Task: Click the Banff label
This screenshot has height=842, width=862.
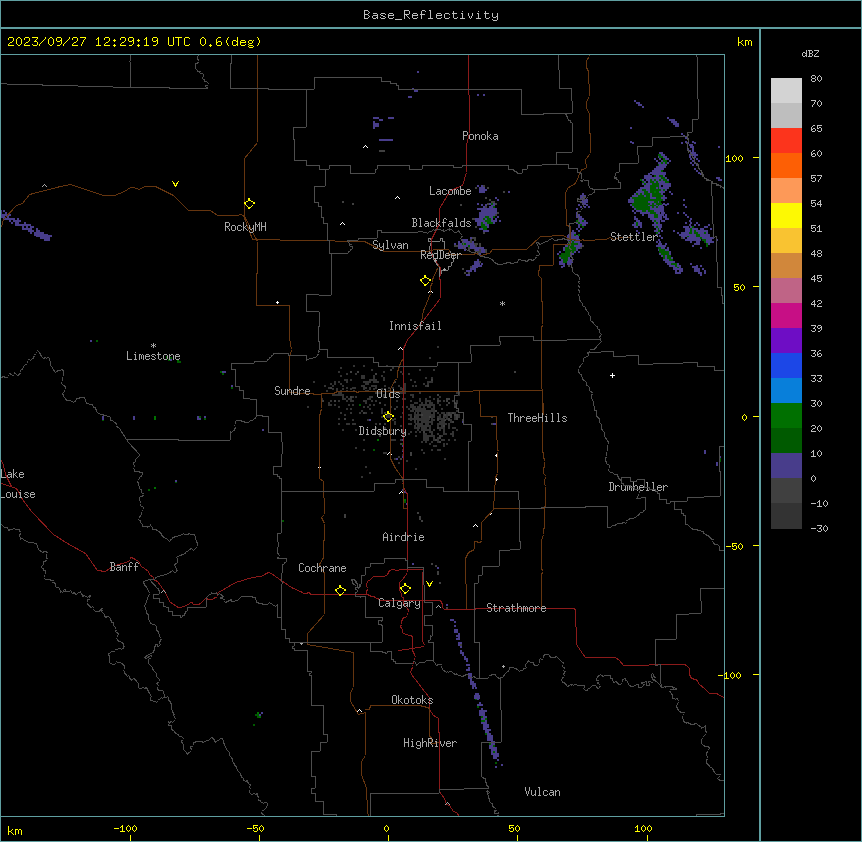Action: click(124, 567)
